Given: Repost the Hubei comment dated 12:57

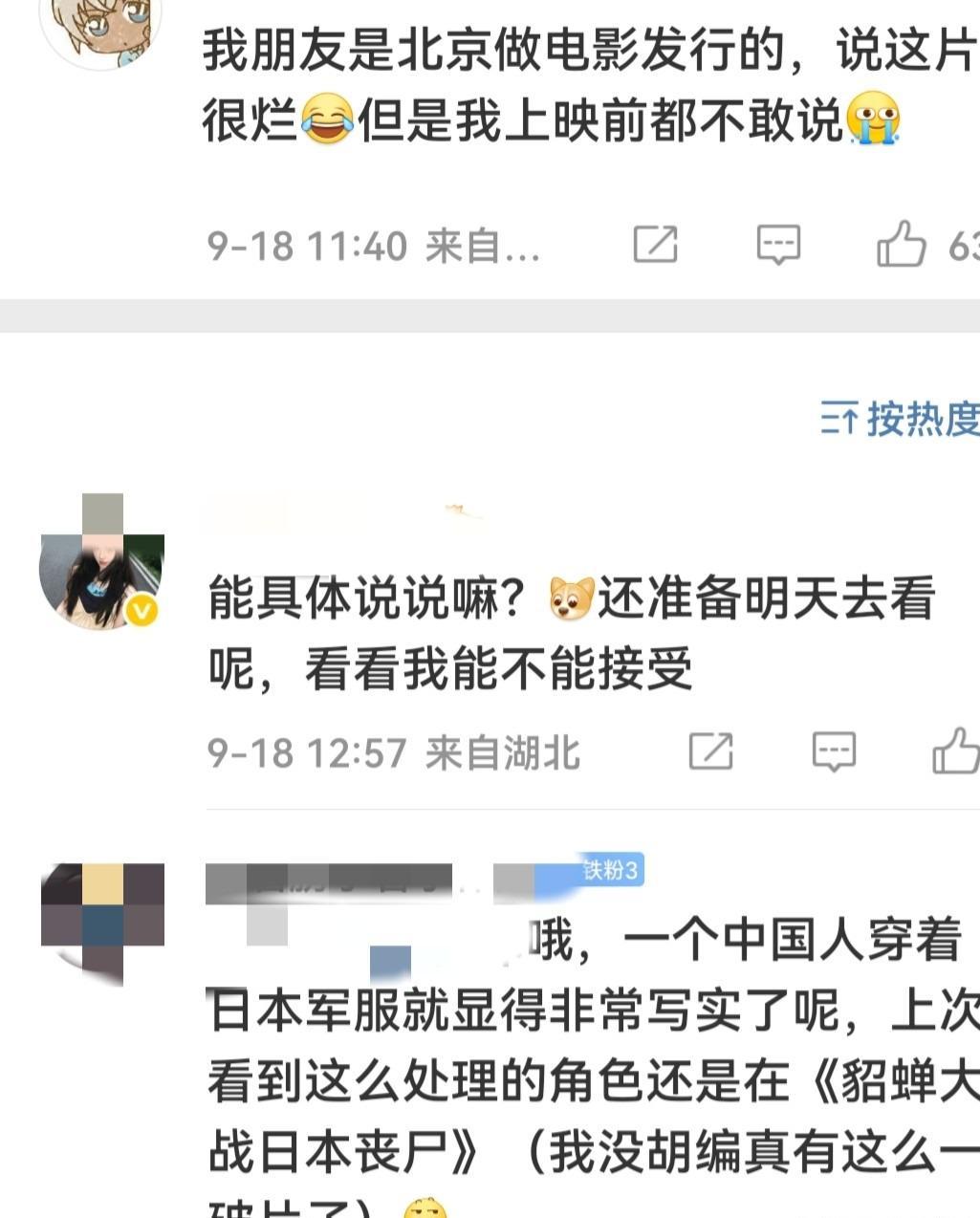Looking at the screenshot, I should point(711,751).
